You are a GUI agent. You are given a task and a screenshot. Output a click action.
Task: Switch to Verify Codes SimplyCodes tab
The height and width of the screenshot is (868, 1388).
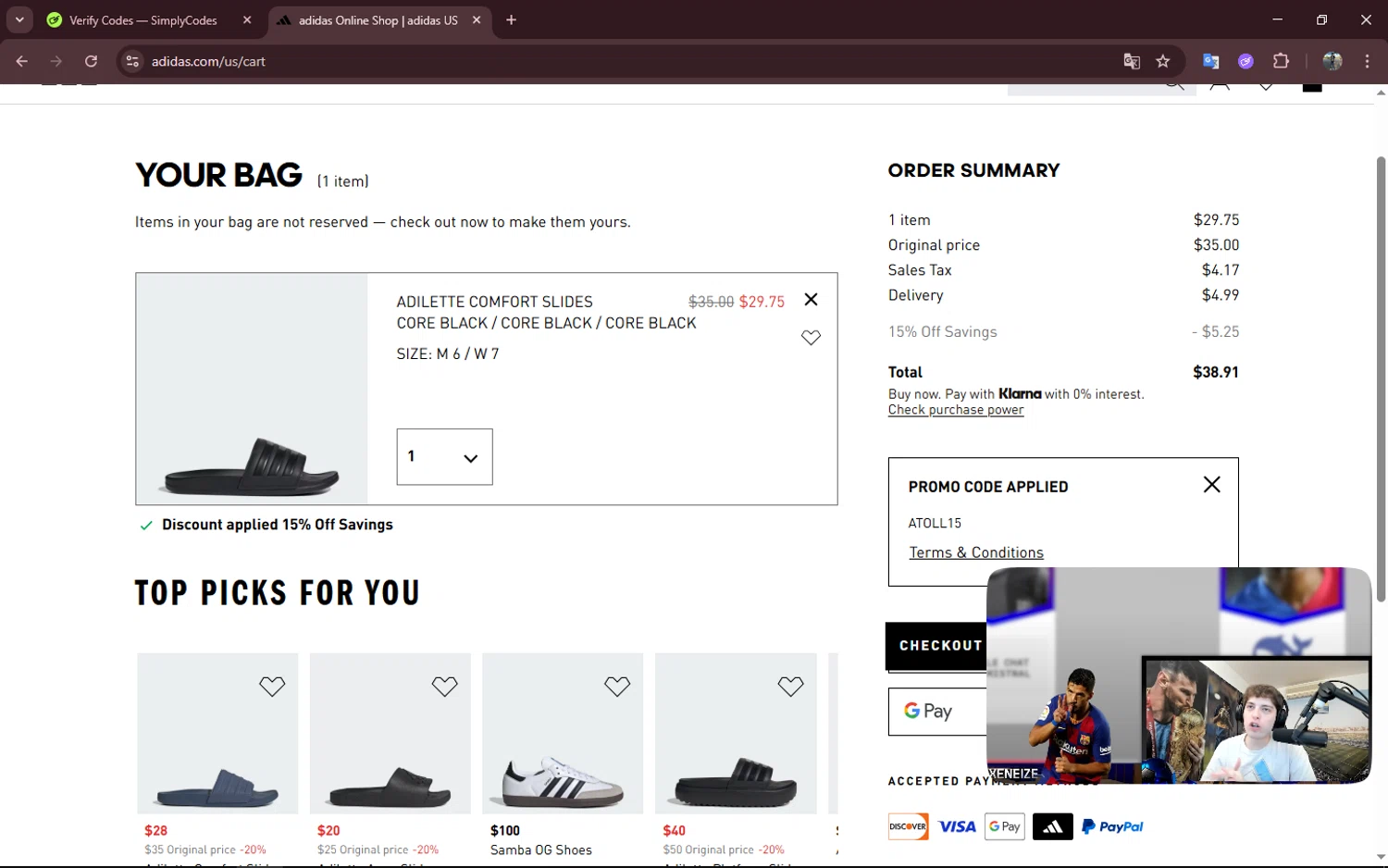(143, 20)
